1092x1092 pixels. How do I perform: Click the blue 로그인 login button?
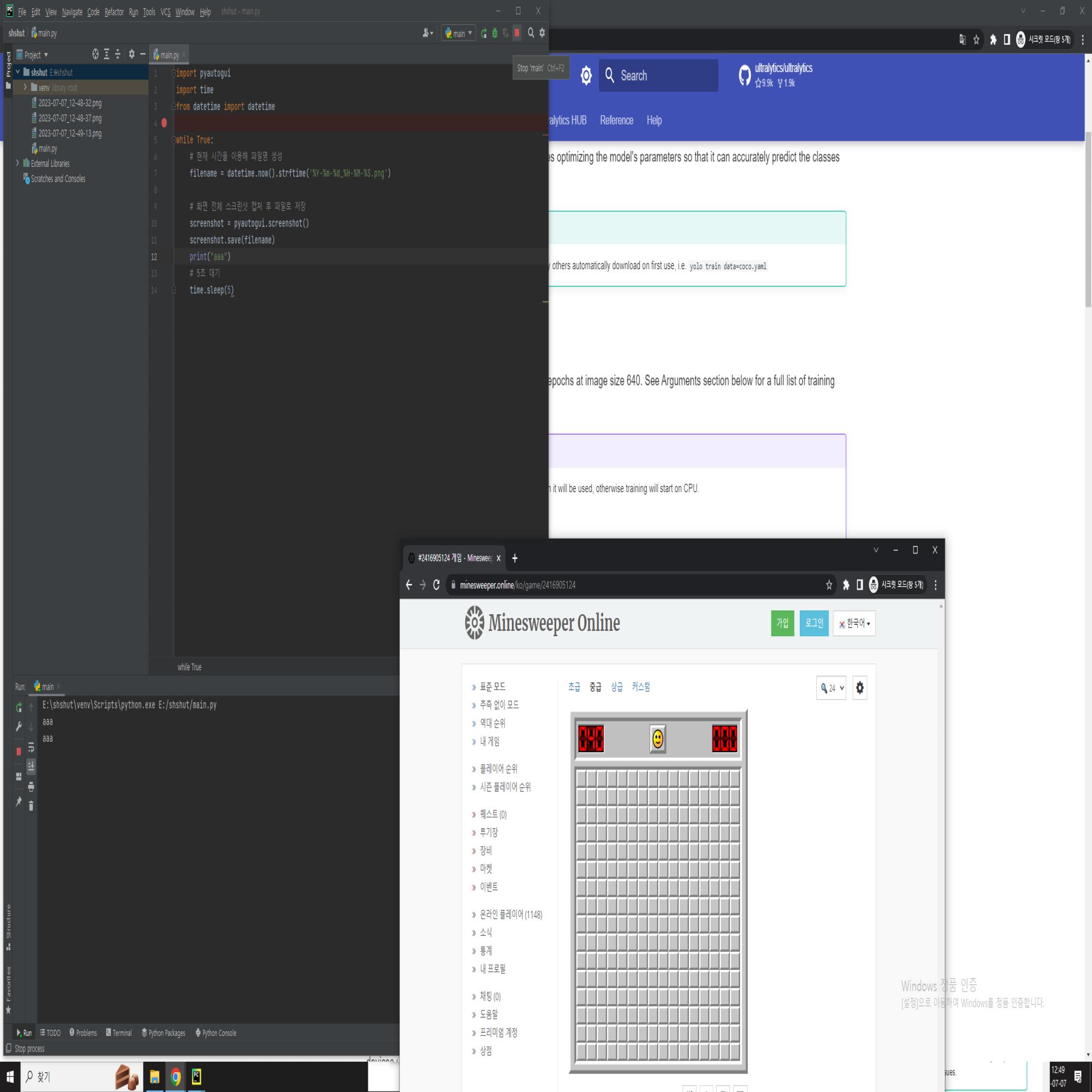(814, 623)
